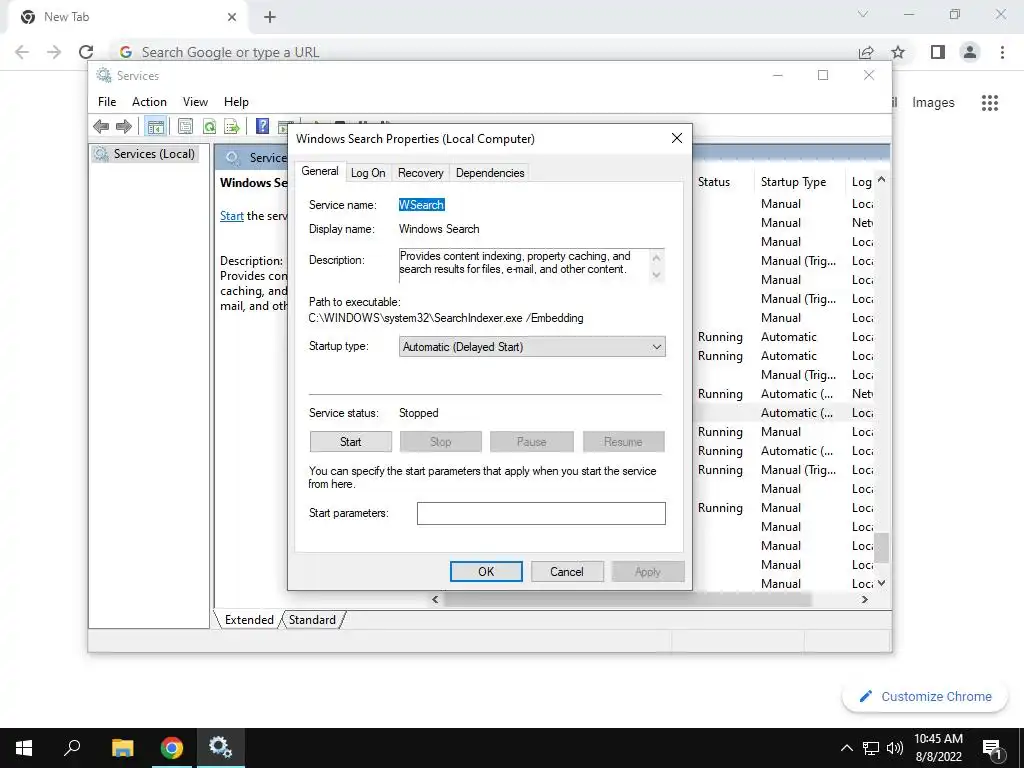Switch to the Recovery tab
1024x768 pixels.
pyautogui.click(x=421, y=173)
